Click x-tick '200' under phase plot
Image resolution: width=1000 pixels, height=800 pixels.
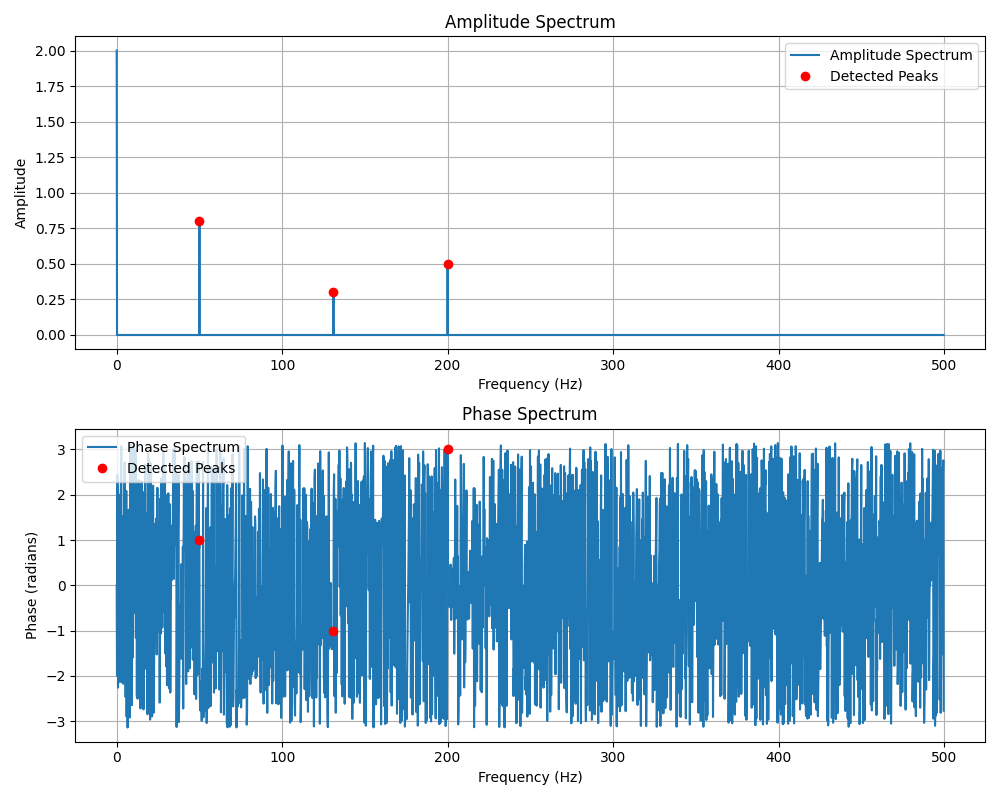click(448, 758)
